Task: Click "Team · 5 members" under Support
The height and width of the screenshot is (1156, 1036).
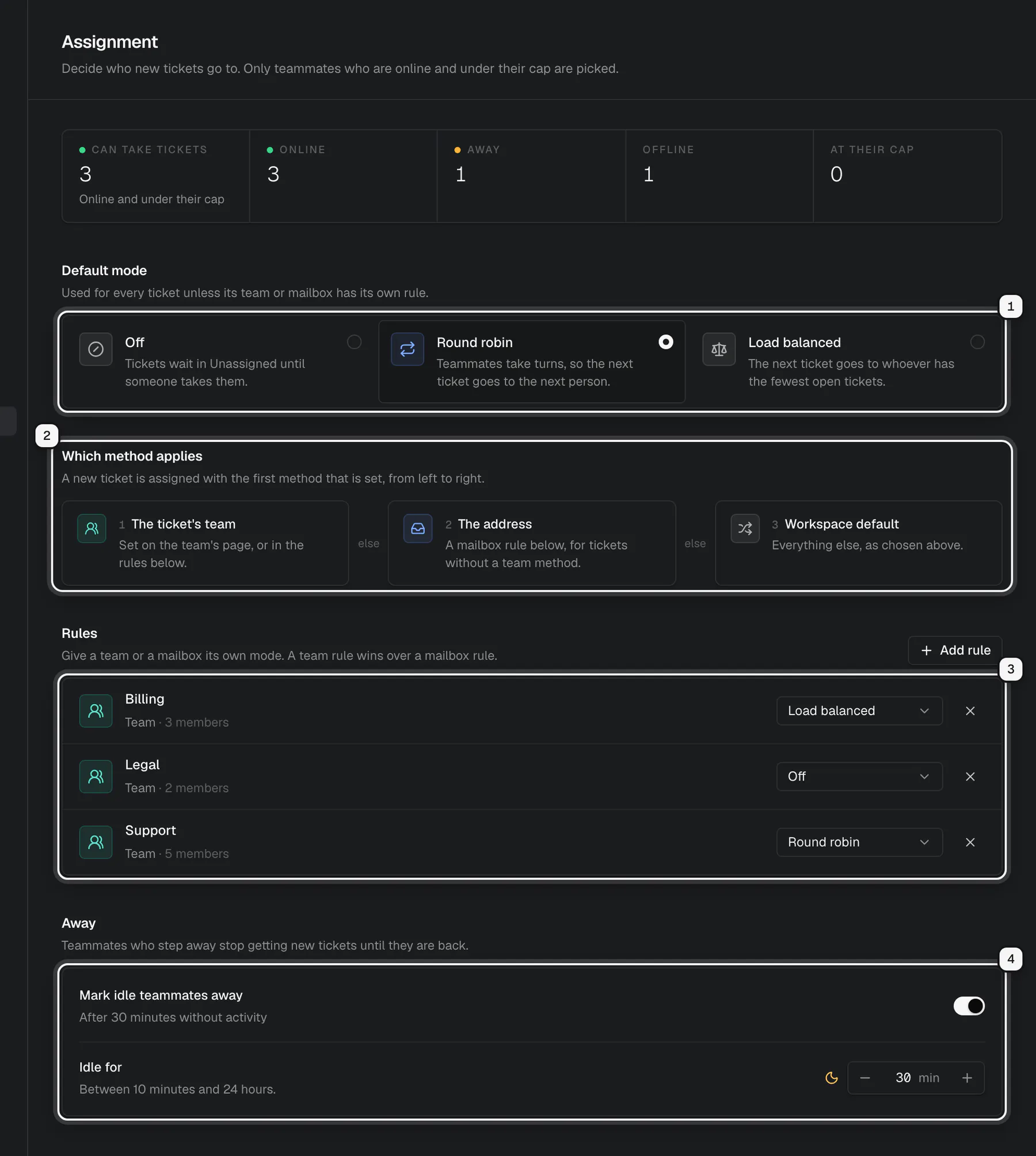Action: point(177,853)
